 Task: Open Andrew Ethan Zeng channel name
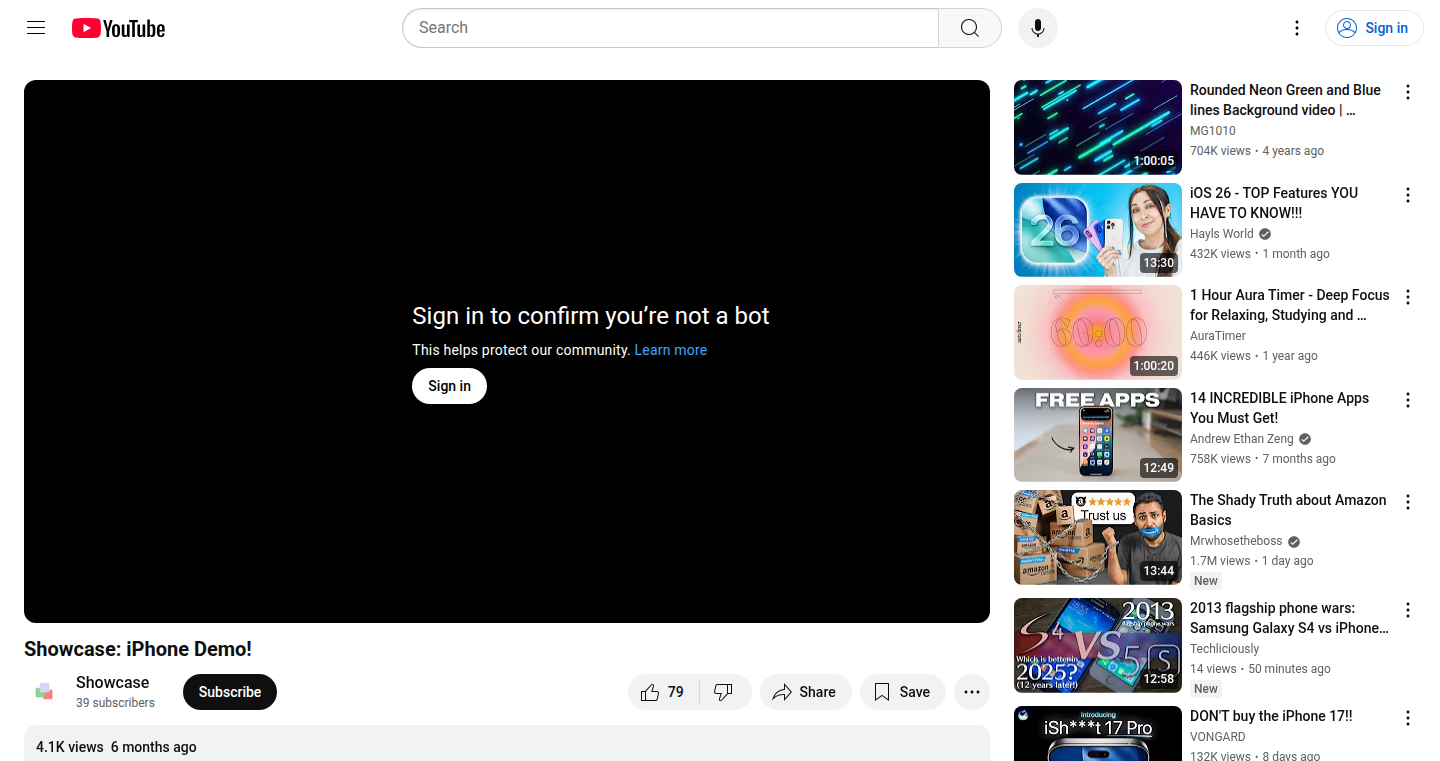click(1242, 439)
